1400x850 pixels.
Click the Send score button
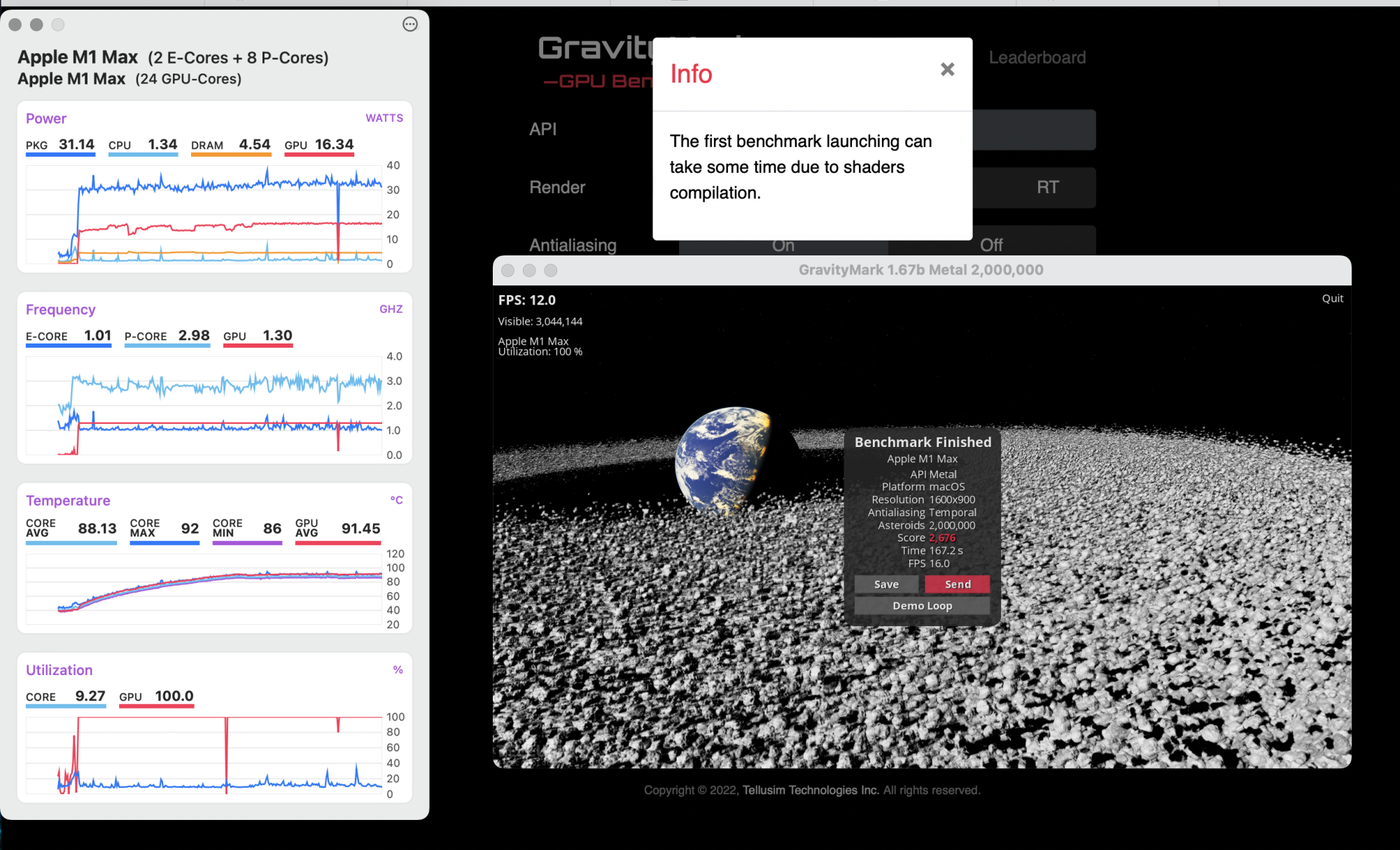(957, 584)
